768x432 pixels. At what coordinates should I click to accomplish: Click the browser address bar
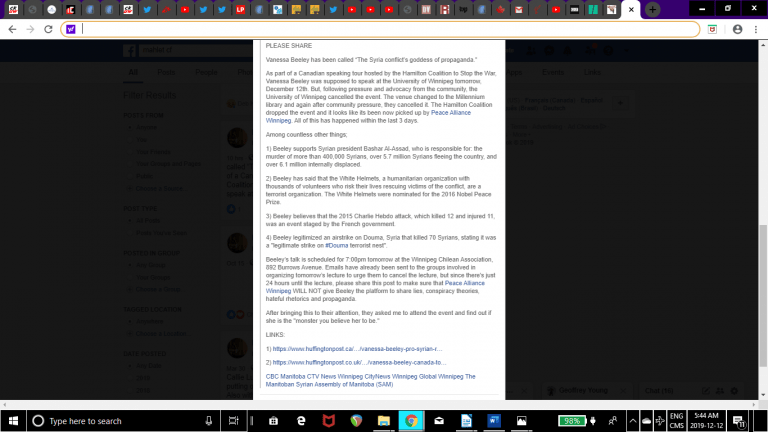click(x=380, y=30)
